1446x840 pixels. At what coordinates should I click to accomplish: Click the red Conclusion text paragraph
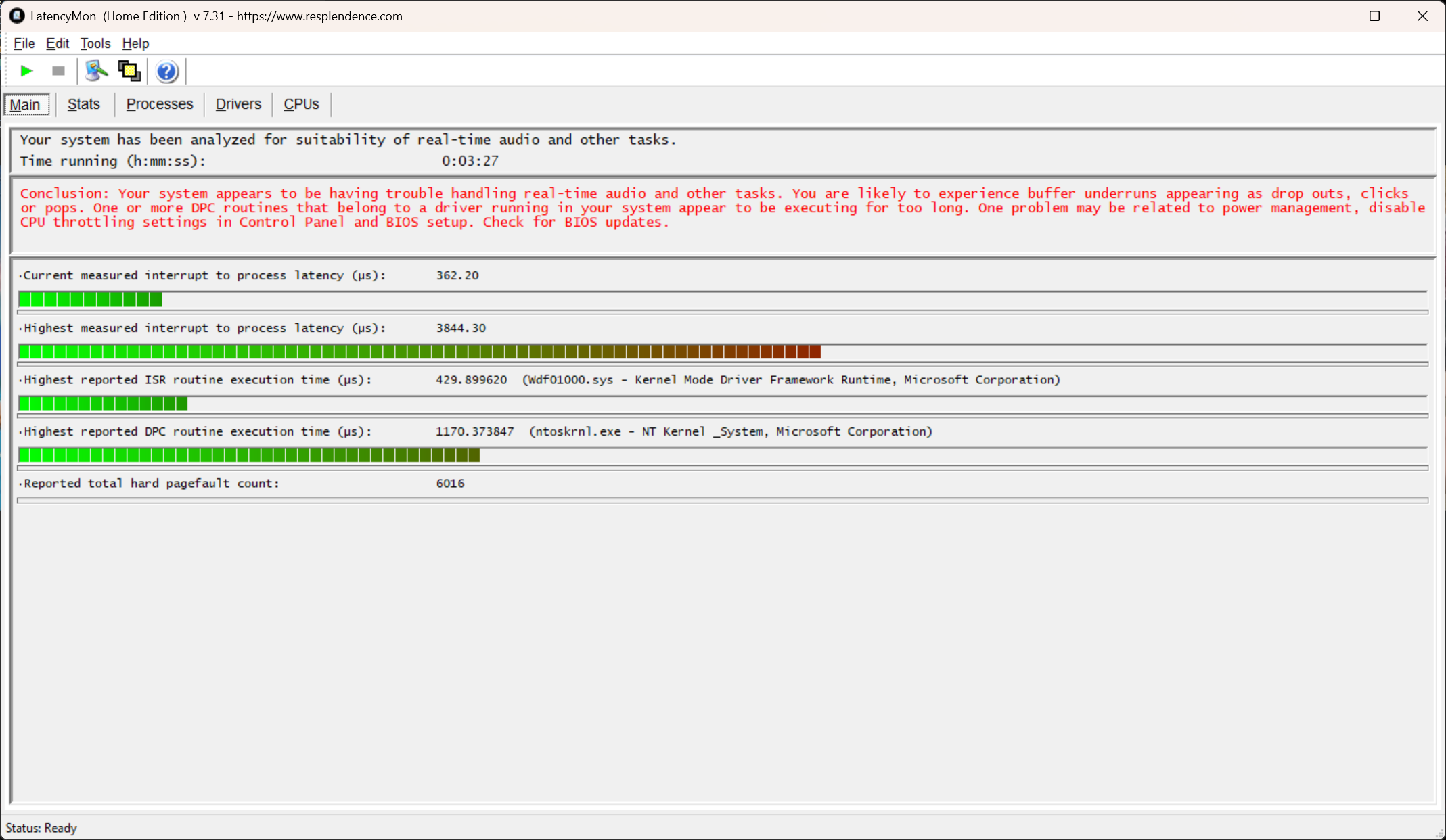click(723, 208)
